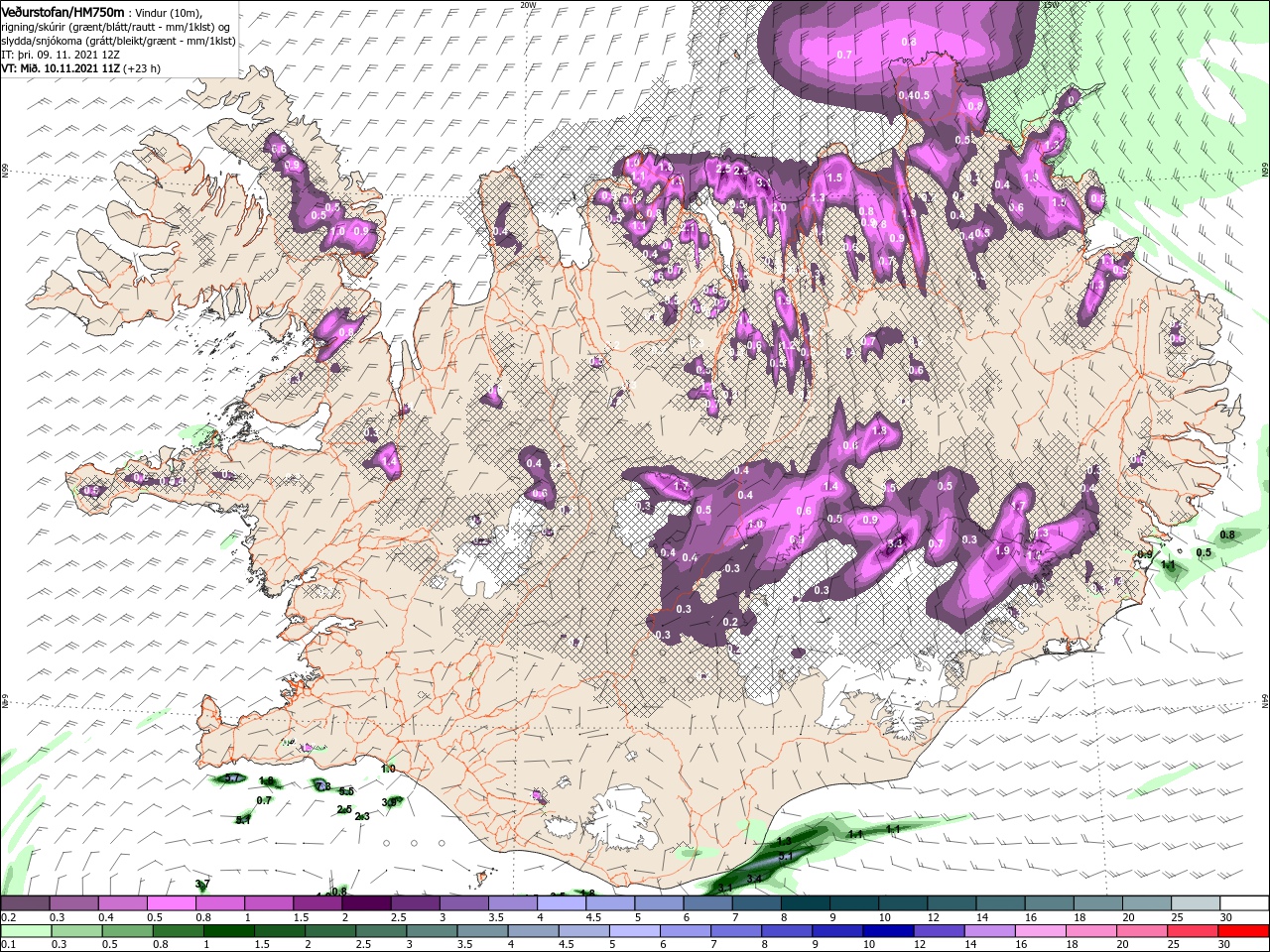
Task: Choose the darkest purple 2 swatch, top legend row
Action: (x=366, y=903)
